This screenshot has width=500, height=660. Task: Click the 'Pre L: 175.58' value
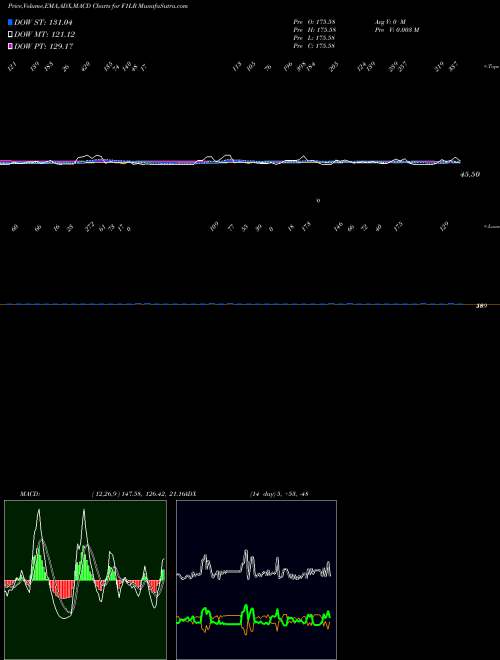(314, 38)
